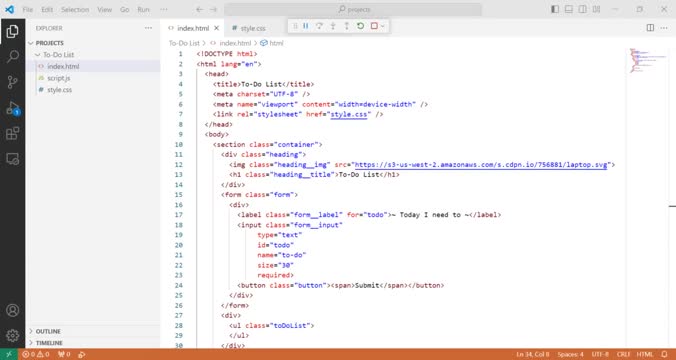Click the debug status bar icon
This screenshot has width=676, height=360.
click(81, 354)
